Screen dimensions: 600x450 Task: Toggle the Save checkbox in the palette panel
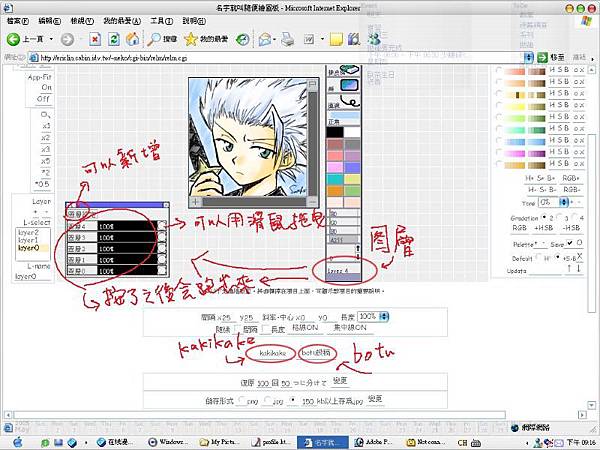[x=569, y=243]
